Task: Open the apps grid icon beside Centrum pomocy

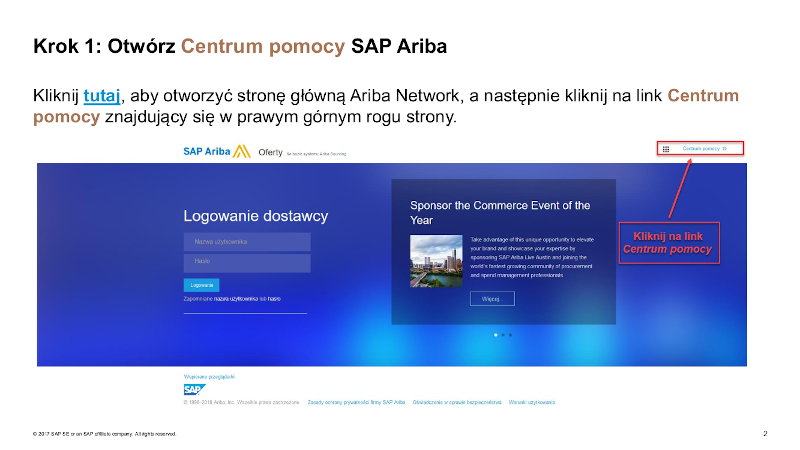Action: 666,149
